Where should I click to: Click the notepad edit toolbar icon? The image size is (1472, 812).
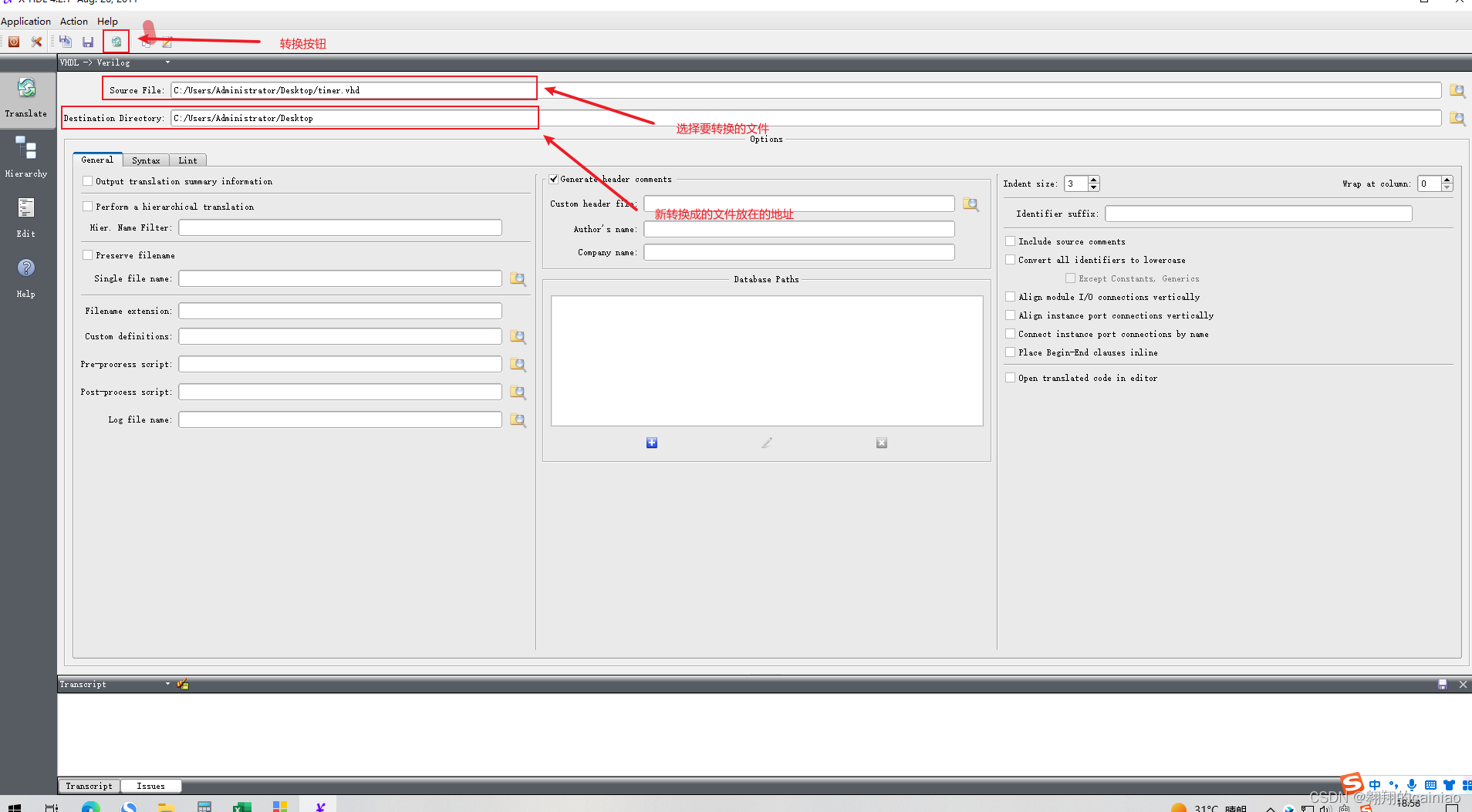coord(167,42)
